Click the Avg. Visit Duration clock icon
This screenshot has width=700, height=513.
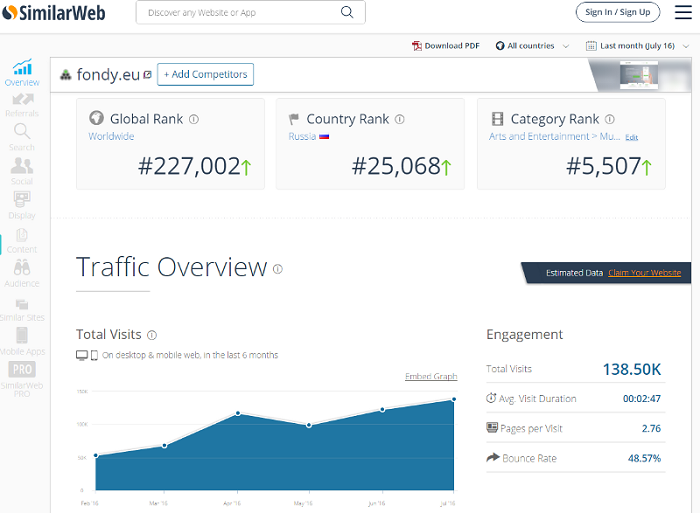[x=491, y=397]
